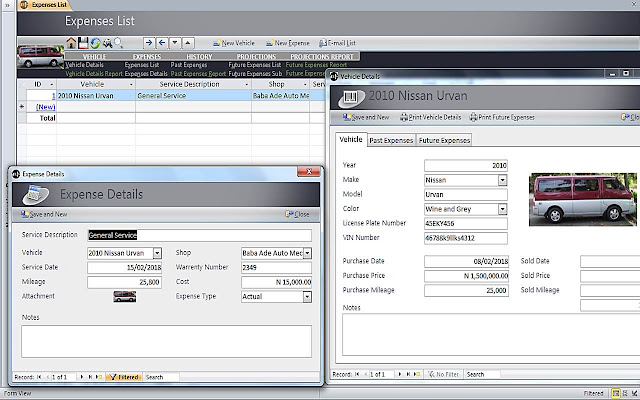This screenshot has width=640, height=400.
Task: Expand the Service Description column dropdown
Action: 247,84
